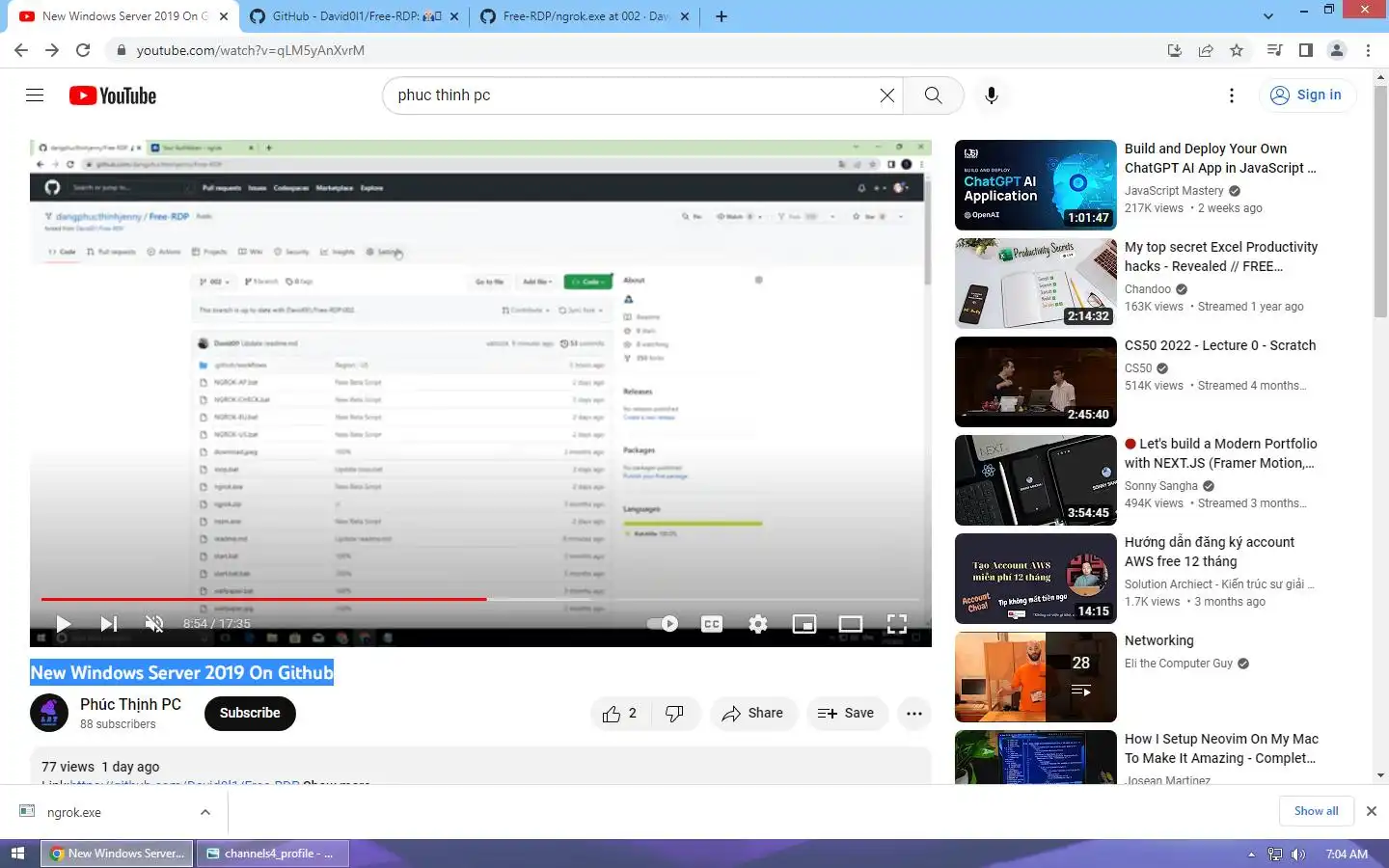Image resolution: width=1389 pixels, height=868 pixels.
Task: Open the Networking playlist thumbnail
Action: tap(1036, 677)
